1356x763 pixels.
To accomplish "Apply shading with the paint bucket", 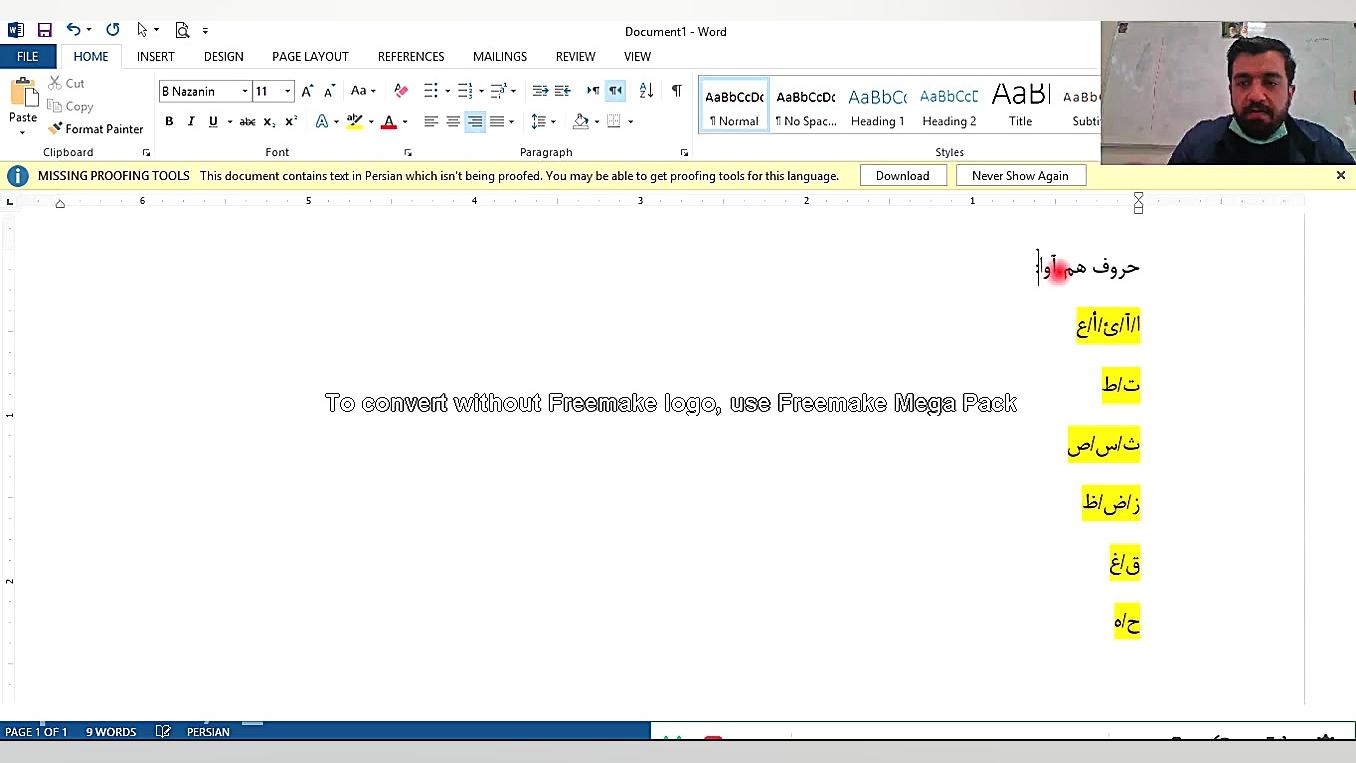I will tap(580, 122).
